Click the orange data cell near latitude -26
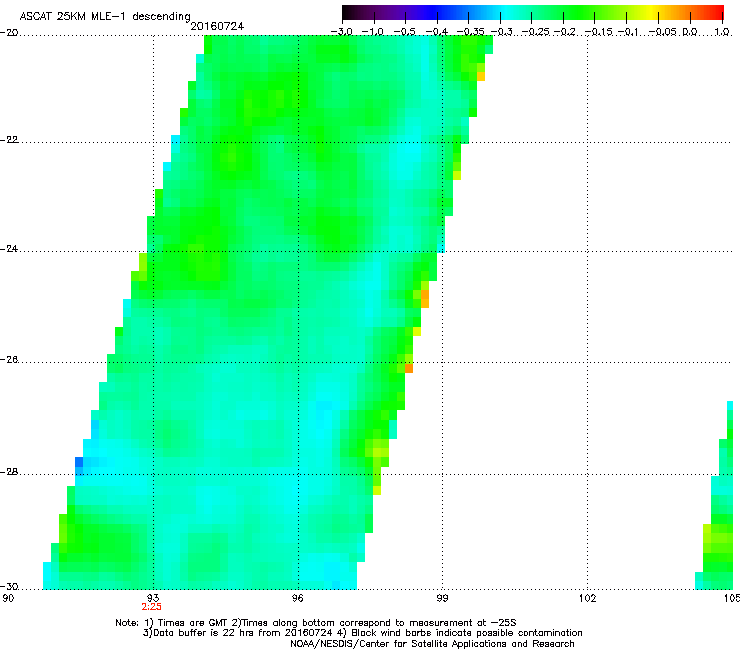 (409, 368)
